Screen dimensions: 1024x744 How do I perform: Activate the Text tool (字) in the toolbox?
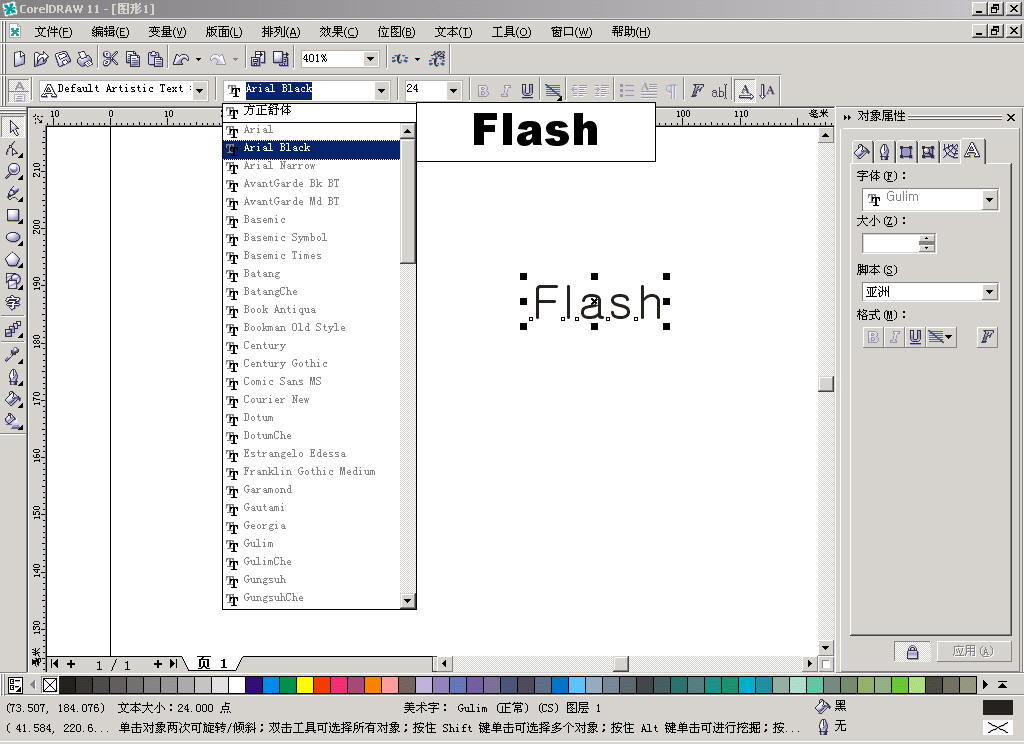14,304
